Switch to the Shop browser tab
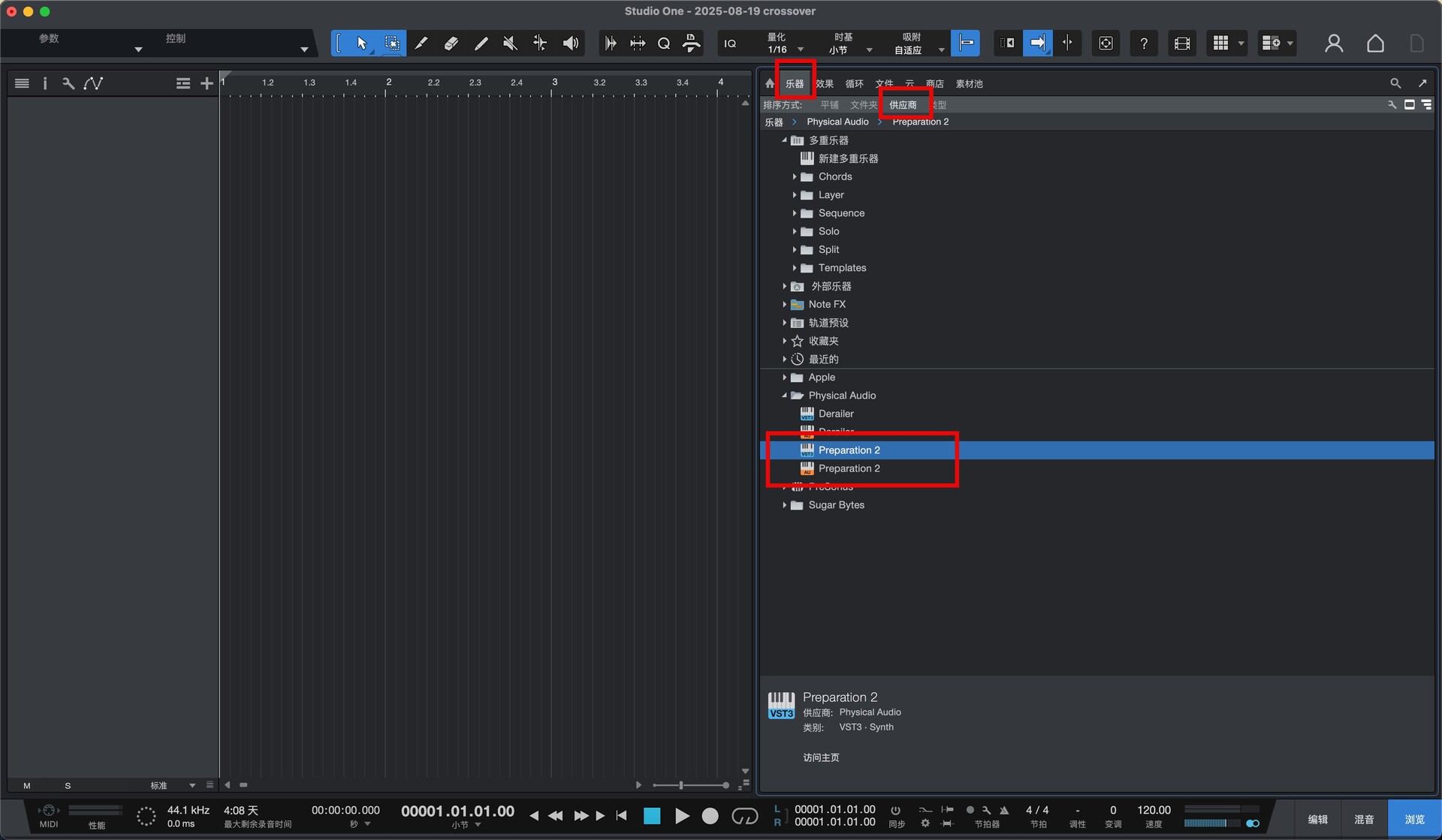The width and height of the screenshot is (1442, 840). coord(935,84)
